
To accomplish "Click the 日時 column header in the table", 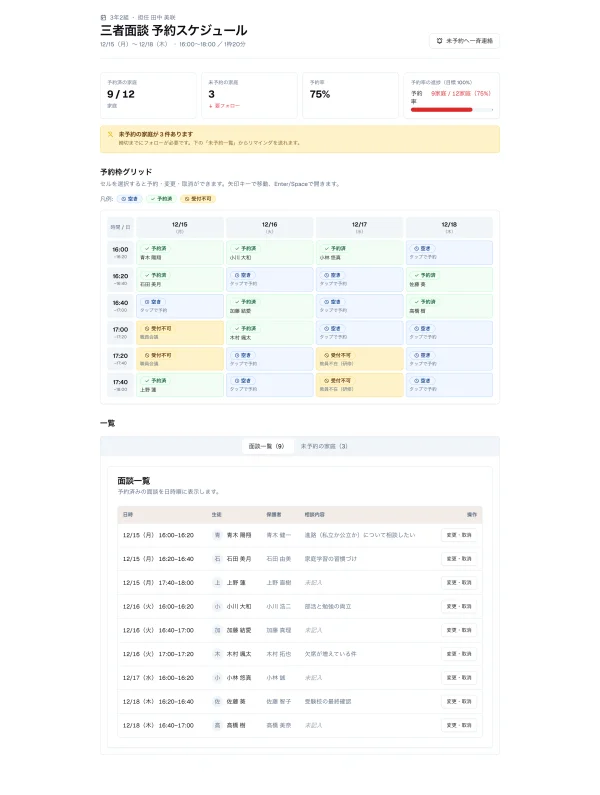I will pos(128,515).
